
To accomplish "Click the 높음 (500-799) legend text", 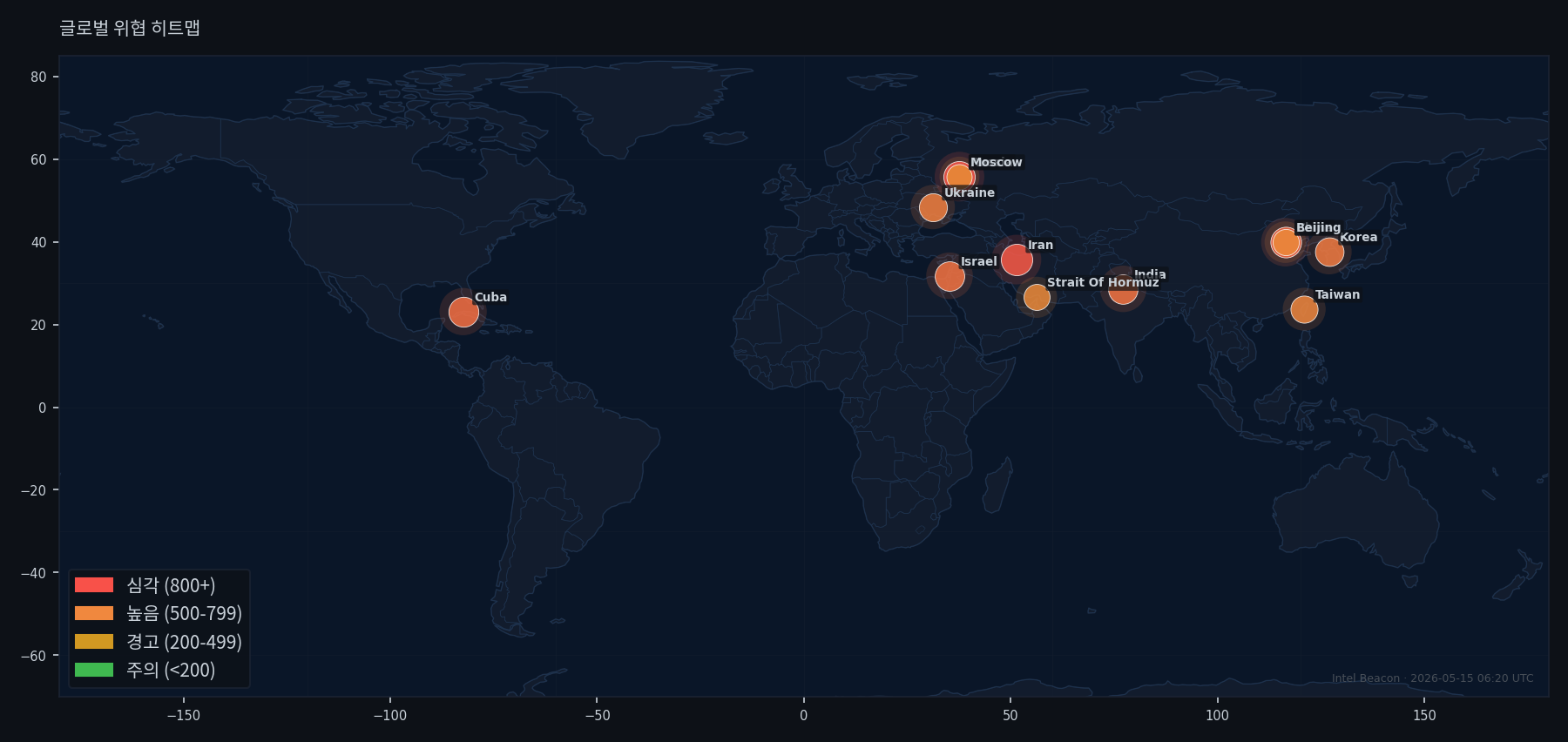I will tap(184, 613).
